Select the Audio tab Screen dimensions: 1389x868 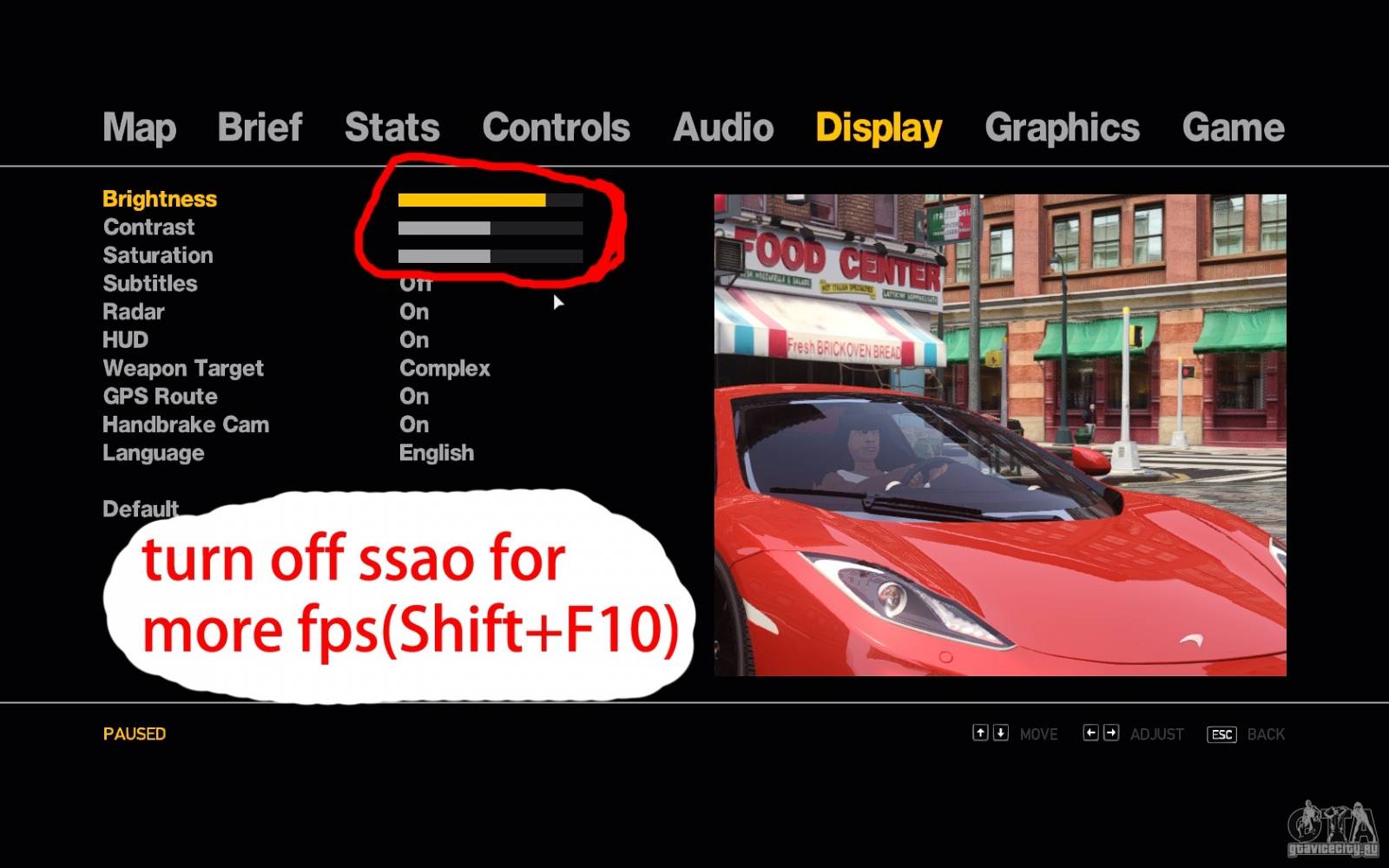[x=723, y=127]
